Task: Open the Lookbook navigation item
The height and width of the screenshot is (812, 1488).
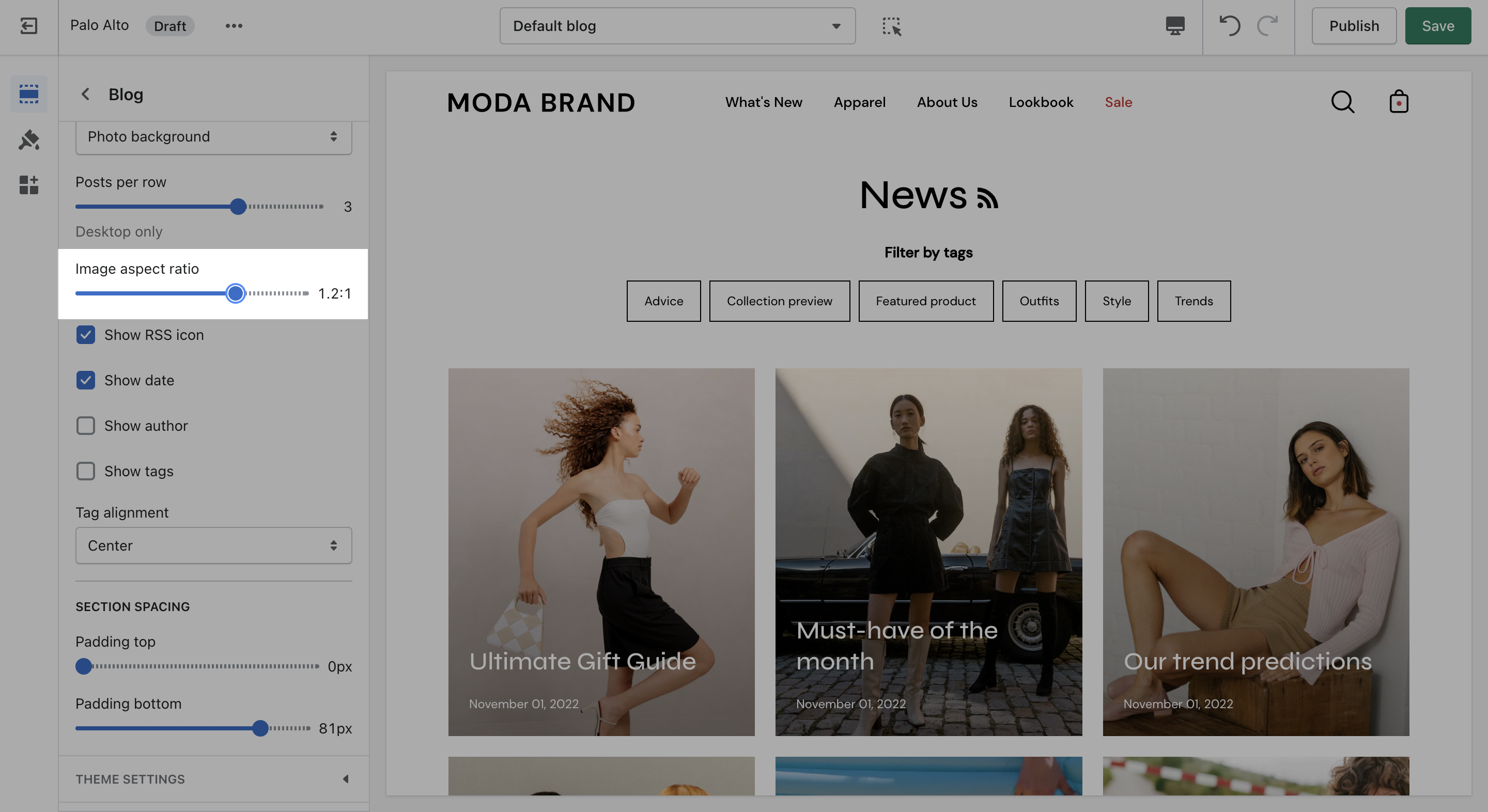Action: 1041,102
